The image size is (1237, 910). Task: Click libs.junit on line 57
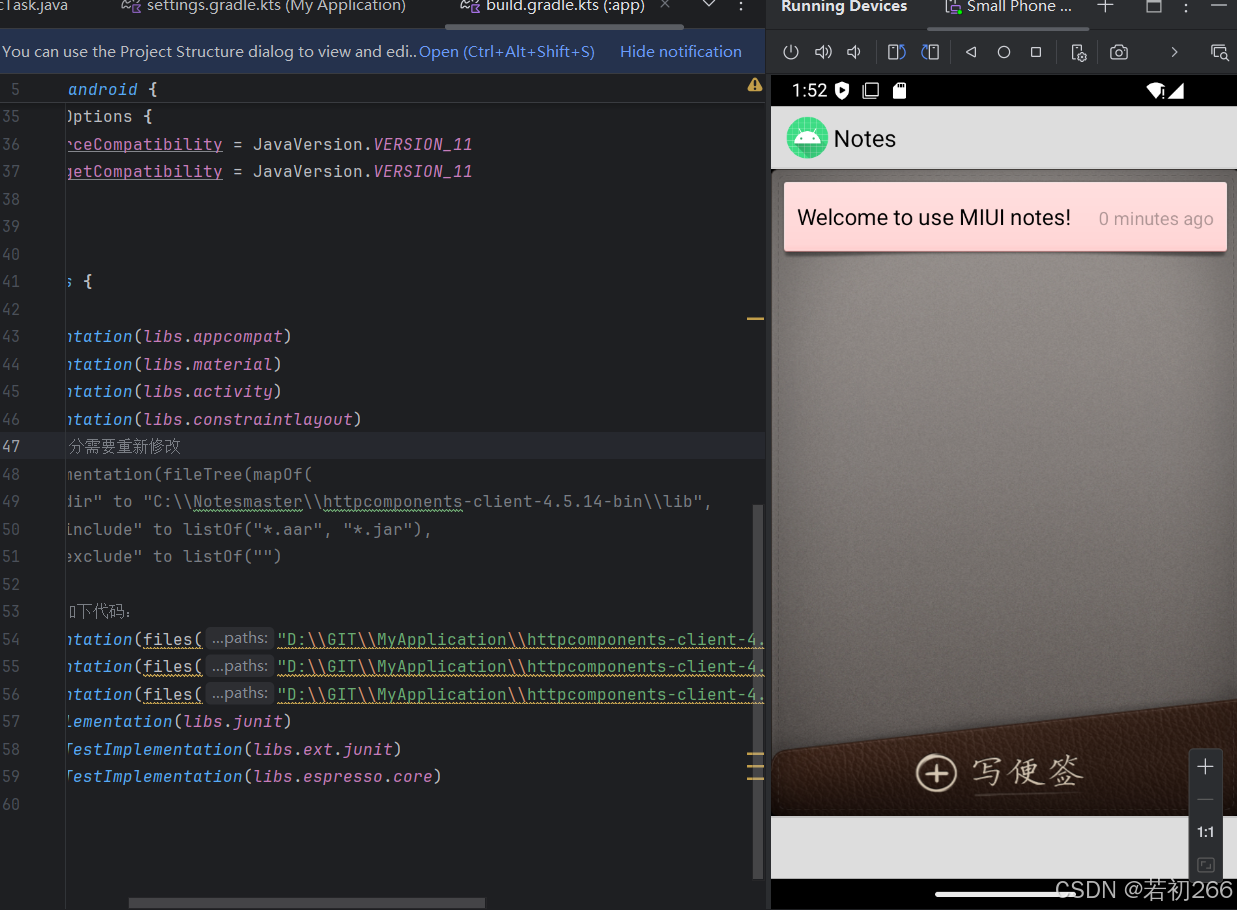[x=233, y=722]
